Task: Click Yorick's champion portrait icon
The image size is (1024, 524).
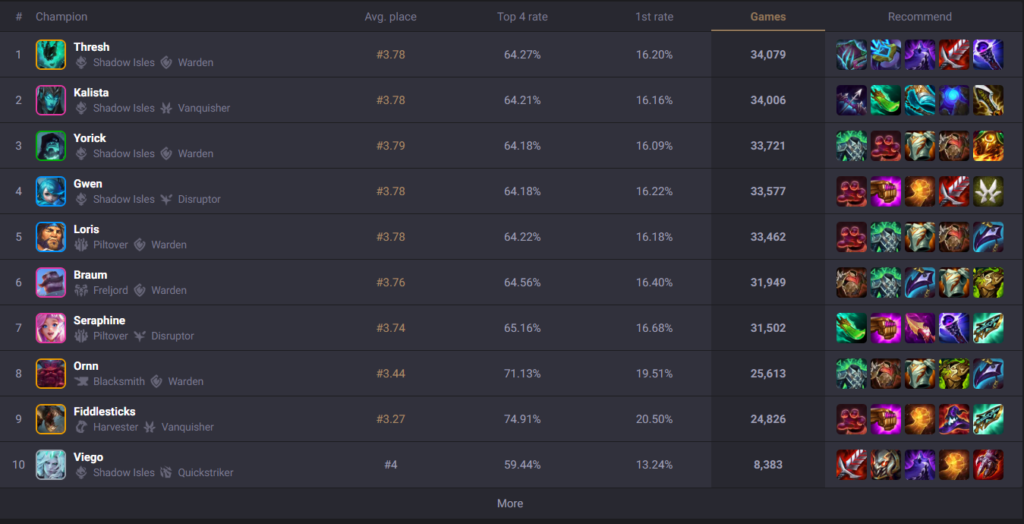Action: click(51, 146)
